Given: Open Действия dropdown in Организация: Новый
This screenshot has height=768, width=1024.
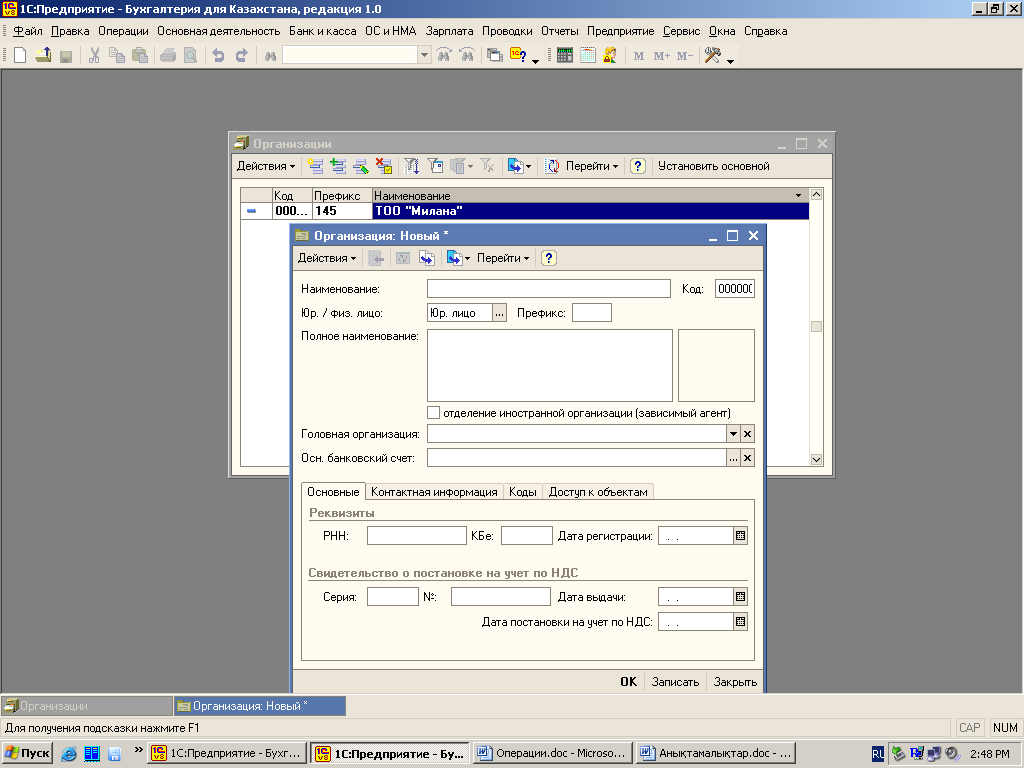Looking at the screenshot, I should pyautogui.click(x=327, y=259).
